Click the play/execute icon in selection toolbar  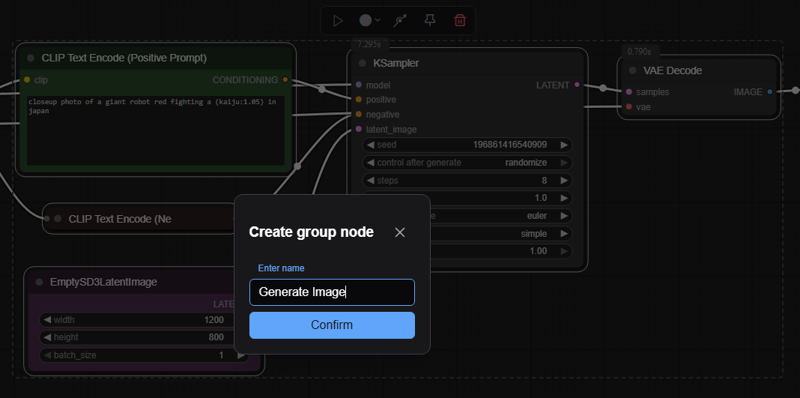[x=337, y=20]
